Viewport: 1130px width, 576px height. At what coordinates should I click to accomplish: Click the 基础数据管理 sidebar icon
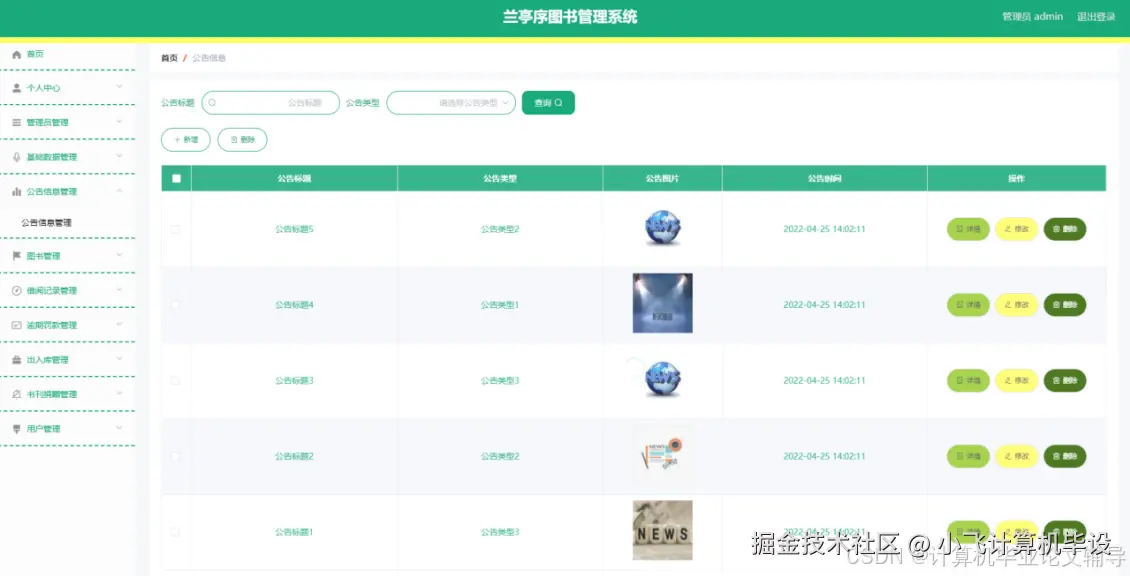(16, 156)
